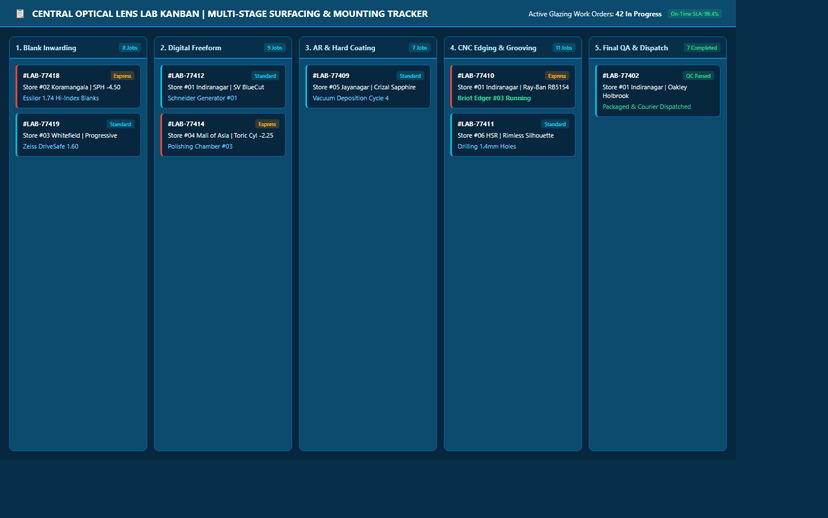The height and width of the screenshot is (518, 828).
Task: Select the #LAB-77409 Crizal Sapphire card
Action: (x=368, y=87)
